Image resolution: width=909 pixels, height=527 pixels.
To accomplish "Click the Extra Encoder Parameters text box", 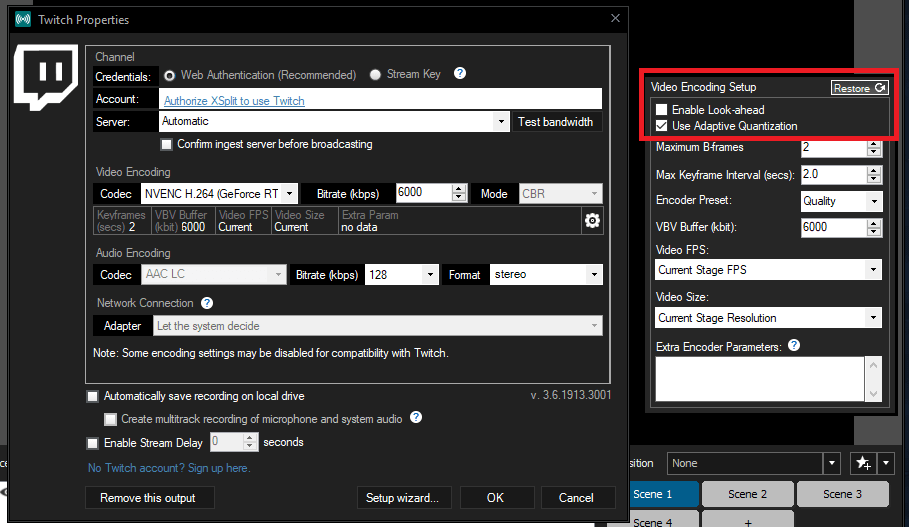I will 759,379.
